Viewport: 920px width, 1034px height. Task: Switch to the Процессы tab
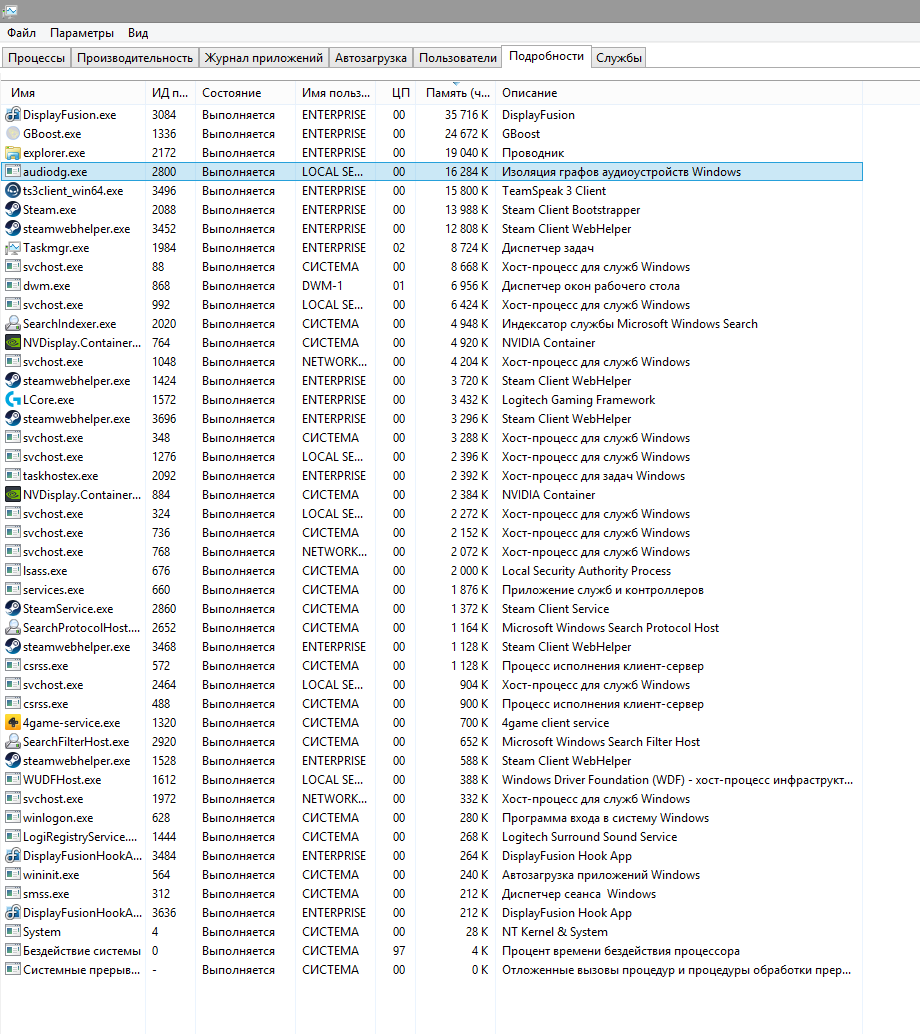pos(36,58)
